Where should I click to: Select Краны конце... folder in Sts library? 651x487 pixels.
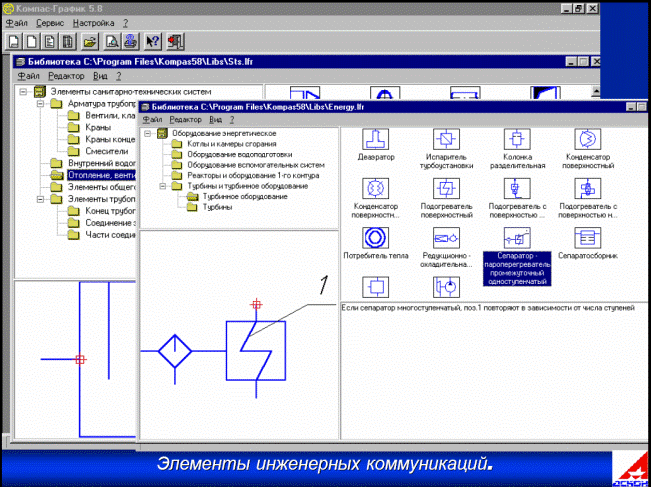click(110, 139)
